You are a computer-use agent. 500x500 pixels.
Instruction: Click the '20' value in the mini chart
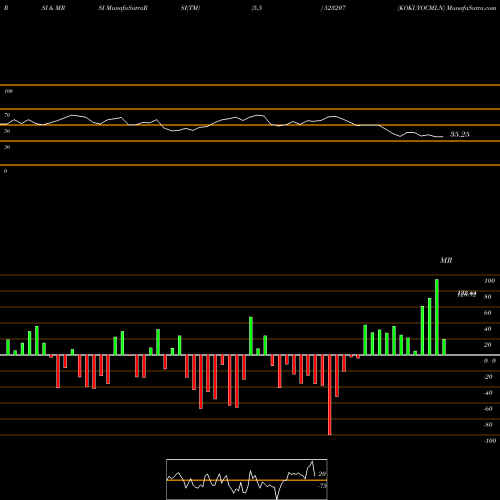(322, 474)
